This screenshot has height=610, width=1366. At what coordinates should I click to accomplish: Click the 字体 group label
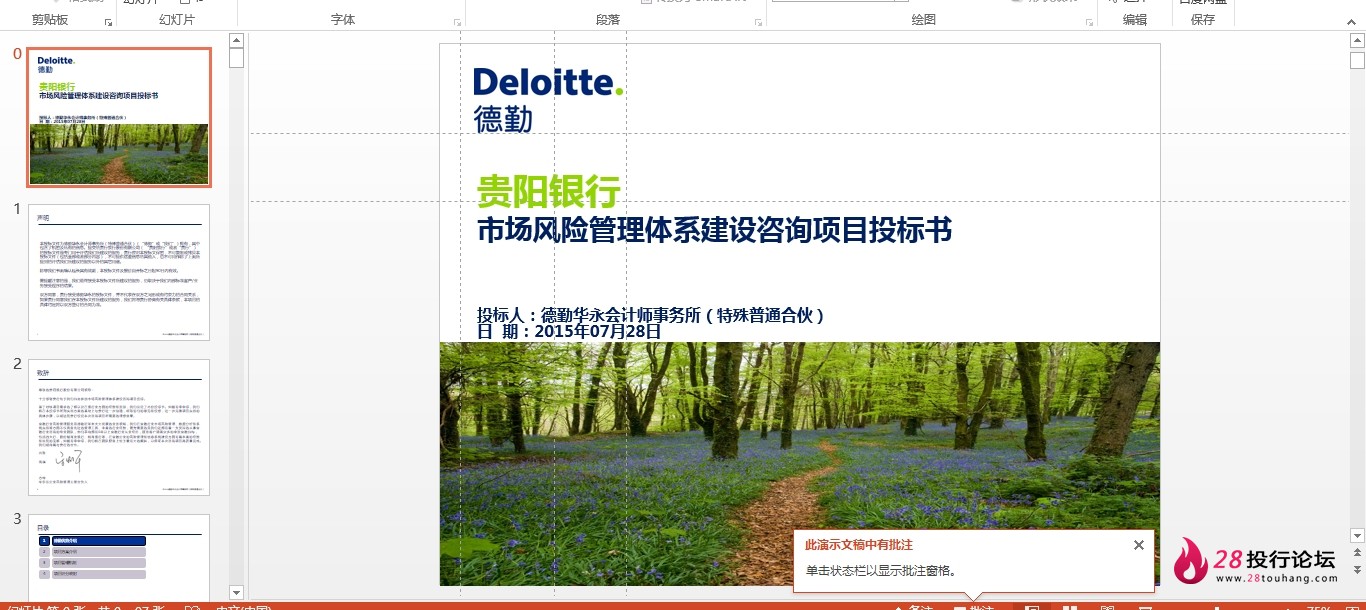click(343, 20)
